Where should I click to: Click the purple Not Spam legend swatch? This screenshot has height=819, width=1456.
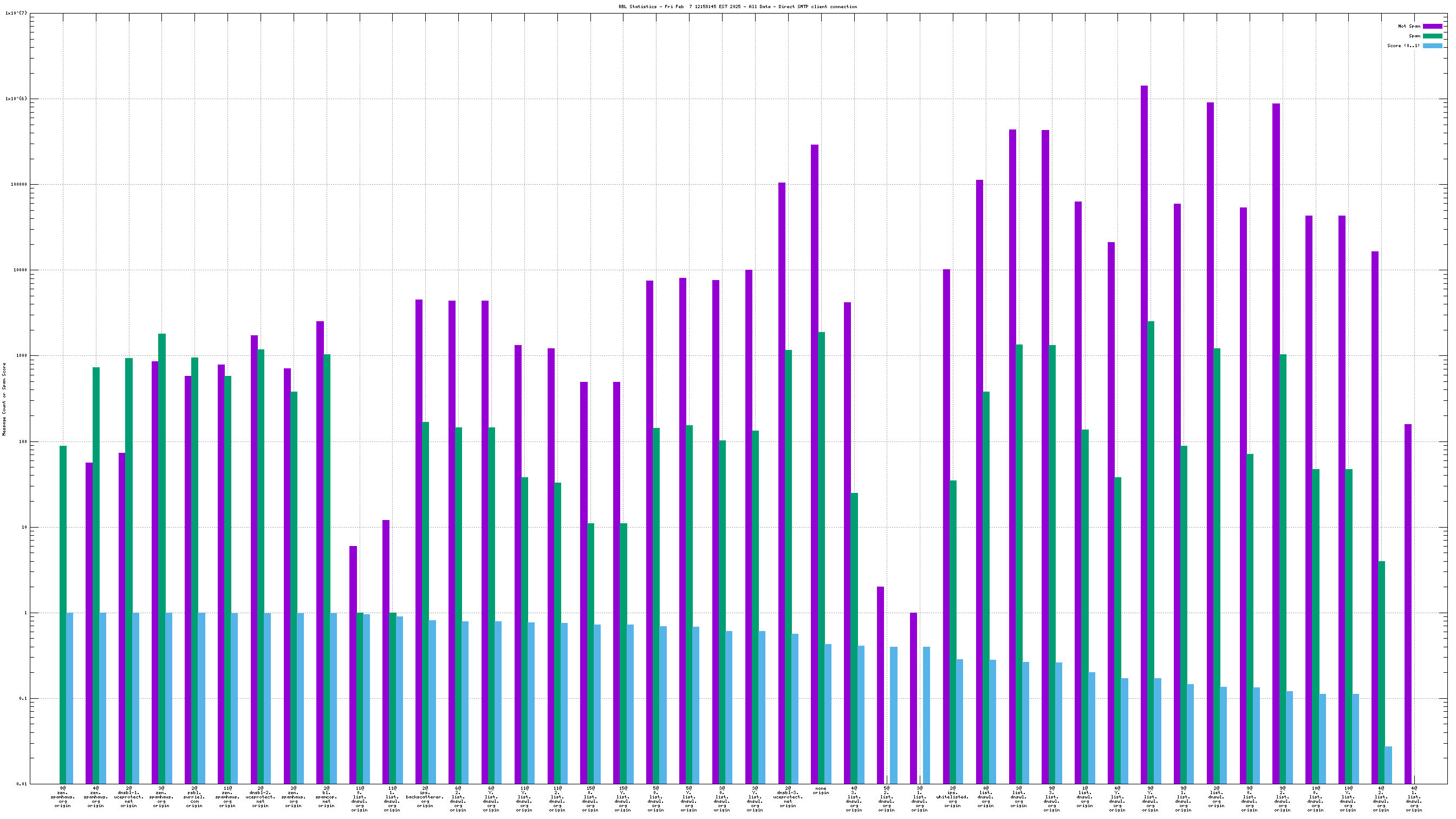pyautogui.click(x=1432, y=26)
